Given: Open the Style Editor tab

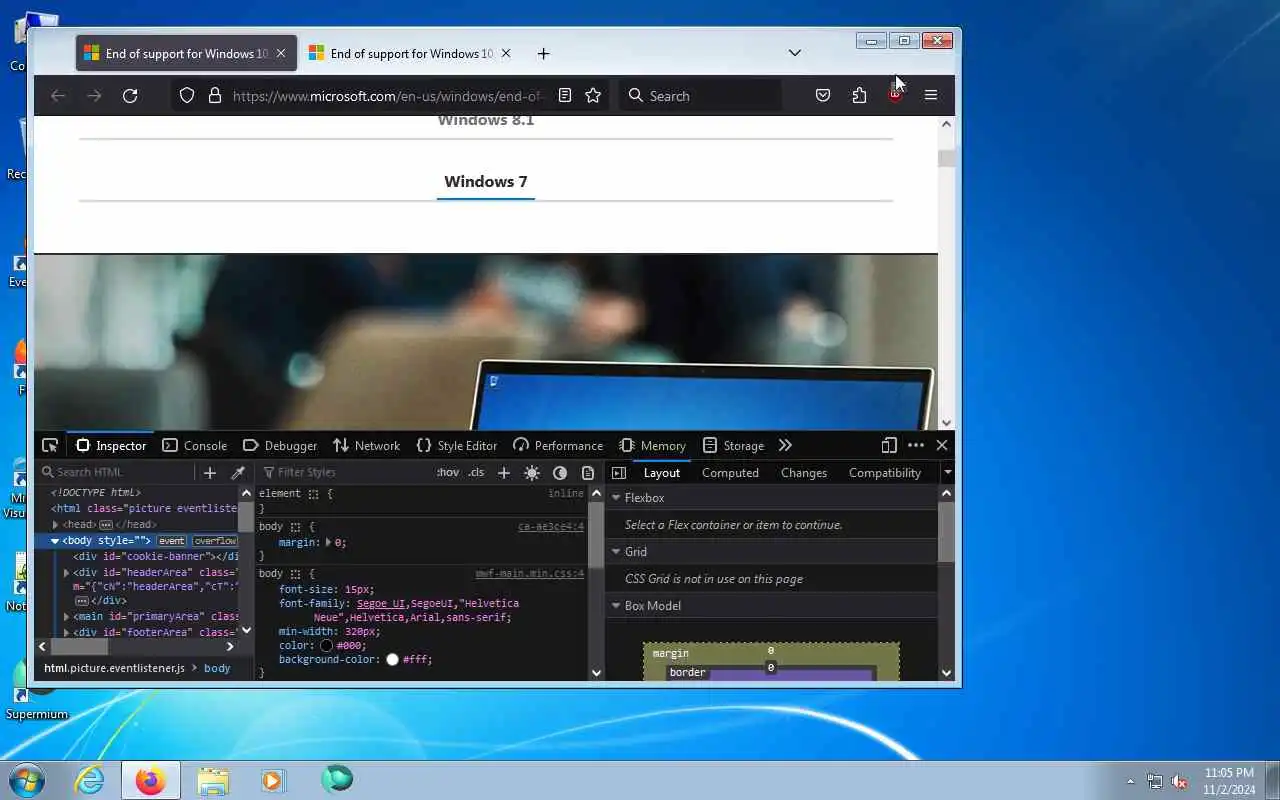Looking at the screenshot, I should (457, 445).
